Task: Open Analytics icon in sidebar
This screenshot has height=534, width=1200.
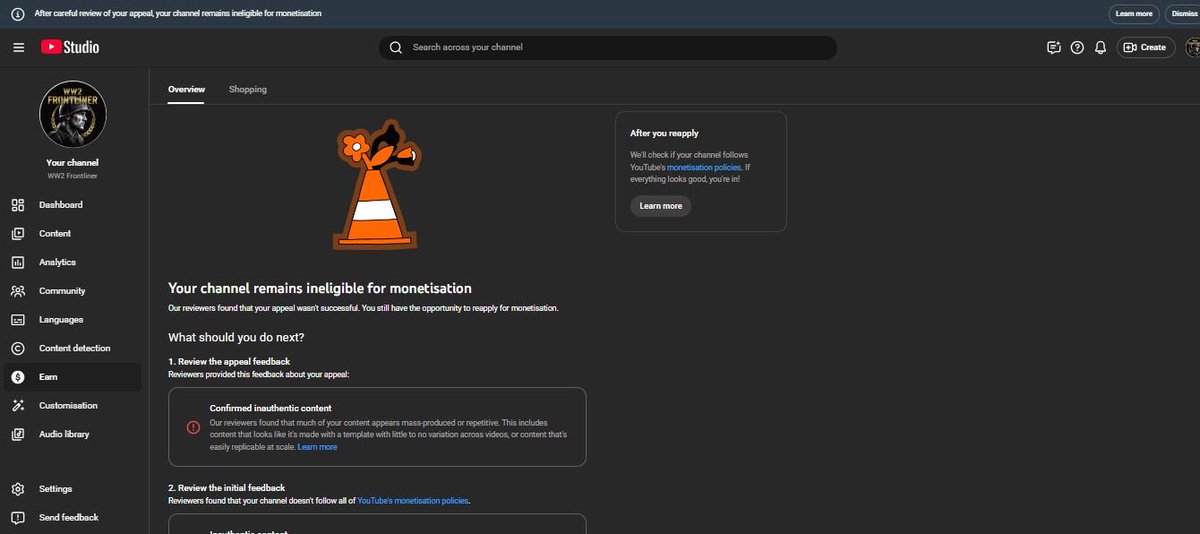Action: 18,262
